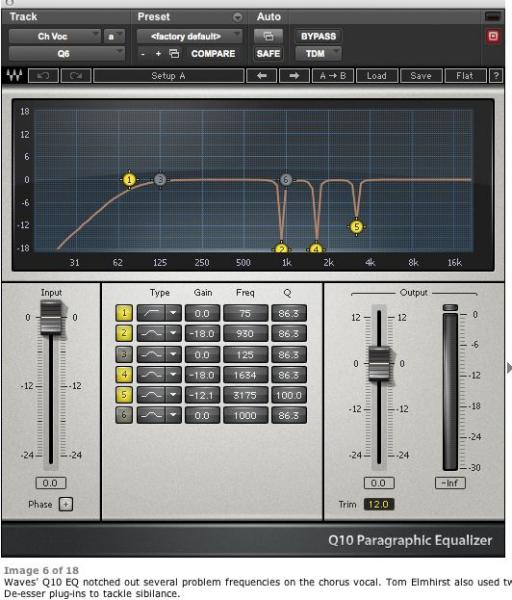Click band 4 frequency field 1634
The image size is (512, 600).
pyautogui.click(x=245, y=375)
